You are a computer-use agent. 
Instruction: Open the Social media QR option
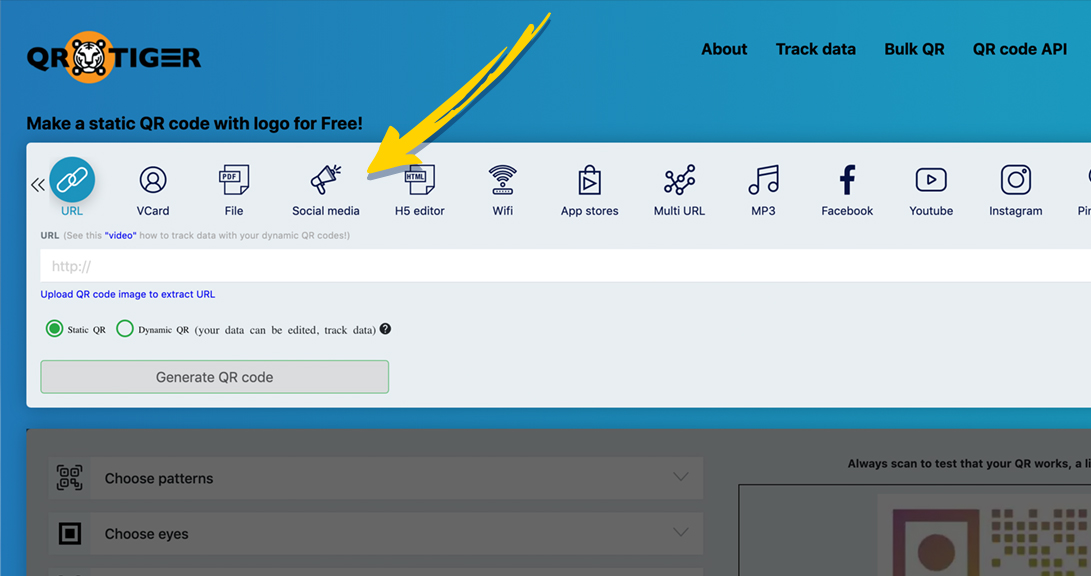pos(326,181)
